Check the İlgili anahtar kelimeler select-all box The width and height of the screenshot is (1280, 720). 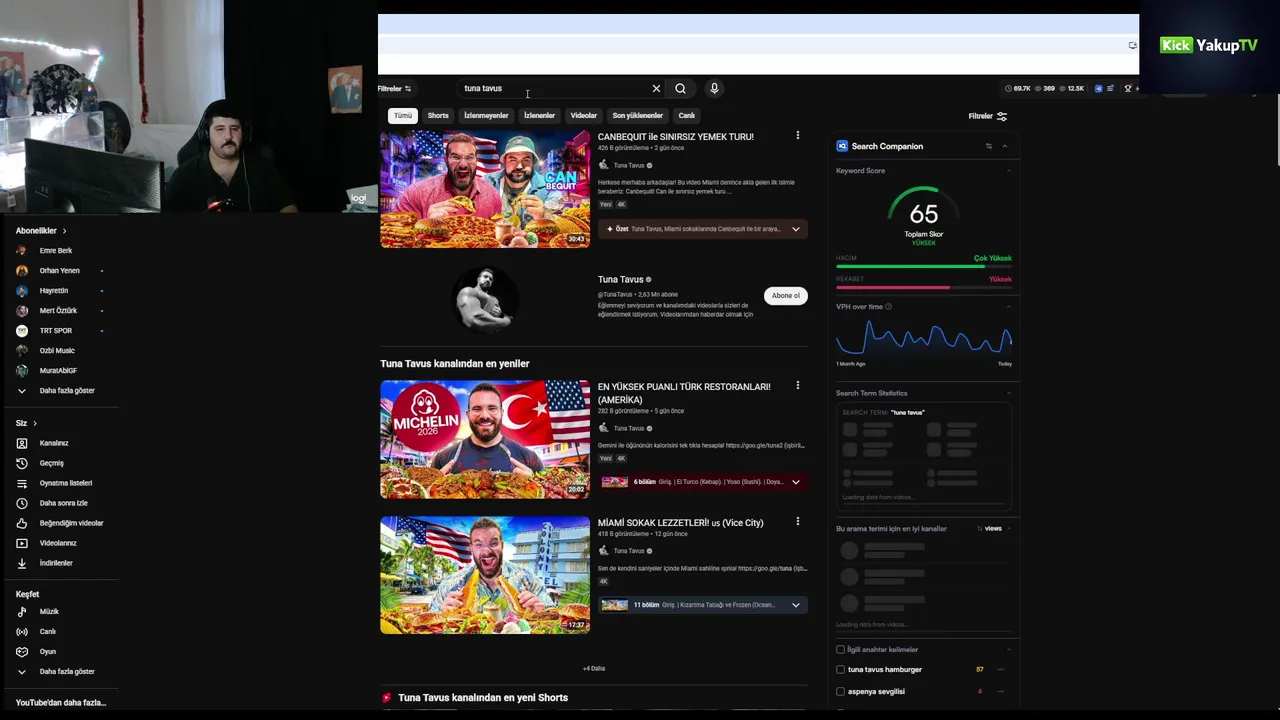point(840,649)
